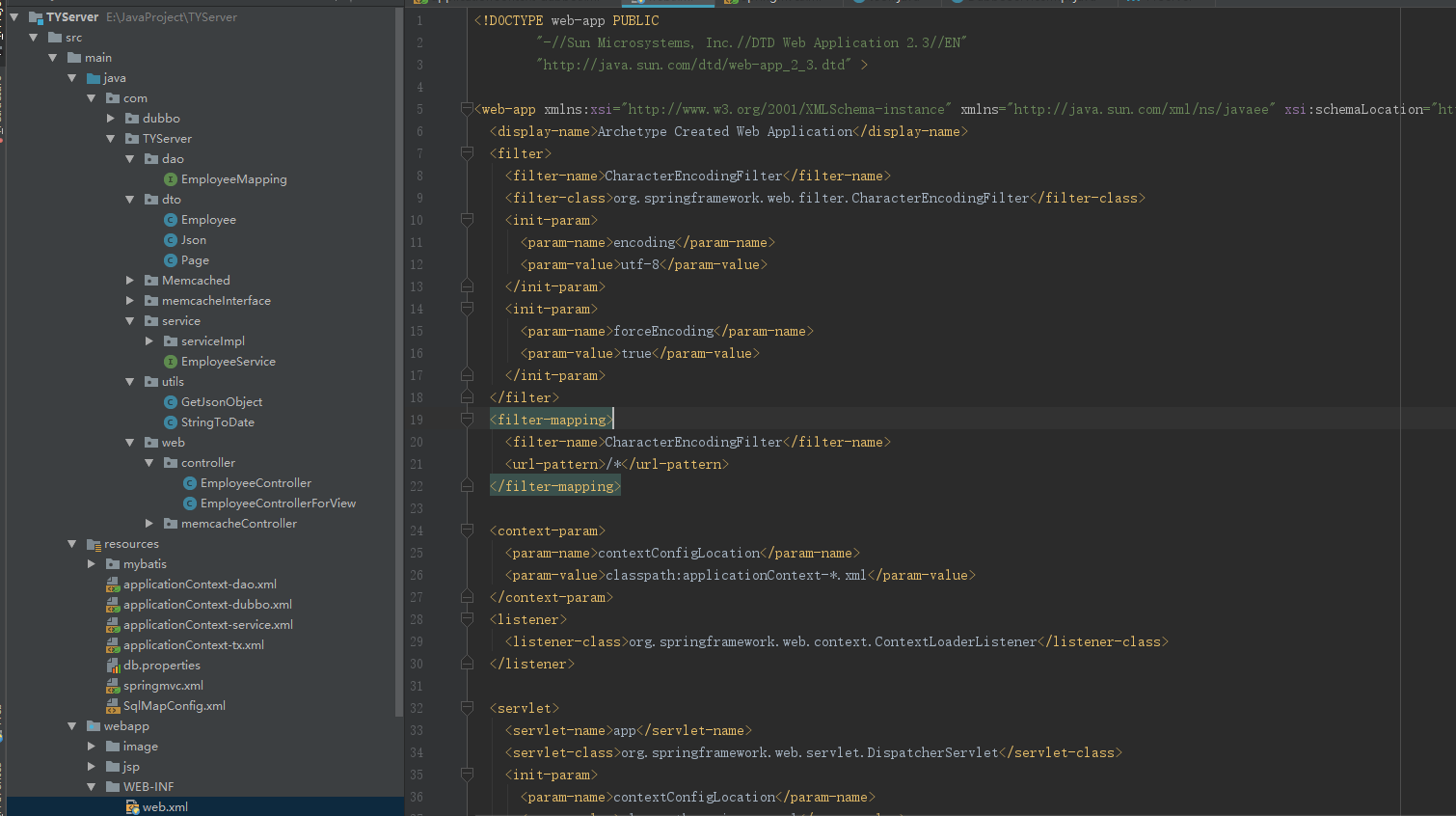Click the applicationContext-tx.xml file icon
This screenshot has width=1456, height=816.
point(113,645)
